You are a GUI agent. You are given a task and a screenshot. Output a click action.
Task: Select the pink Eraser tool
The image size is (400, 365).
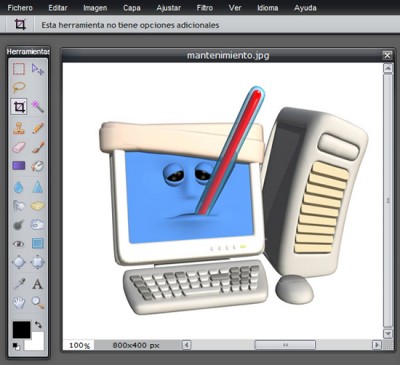(x=19, y=147)
